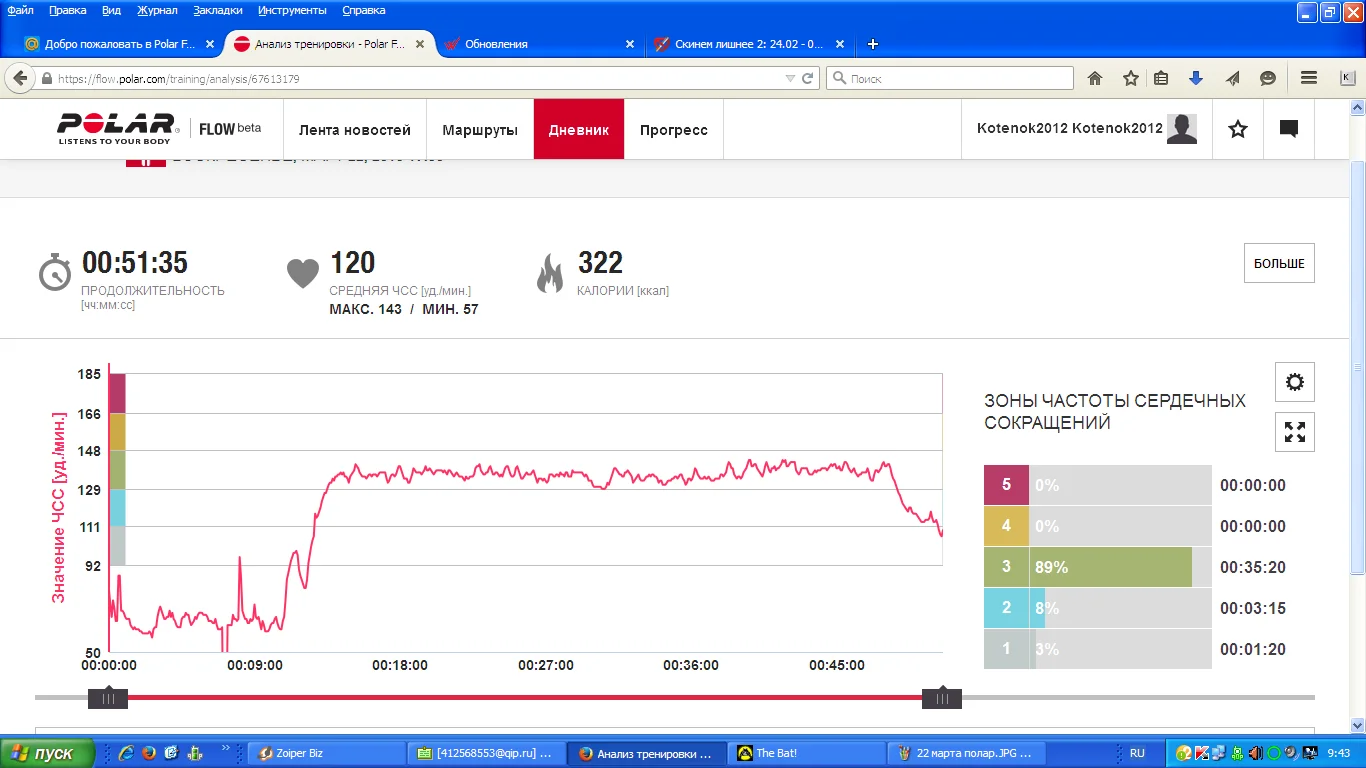Open the chart settings gear icon
Screen dimensions: 1366x768
[x=1295, y=382]
